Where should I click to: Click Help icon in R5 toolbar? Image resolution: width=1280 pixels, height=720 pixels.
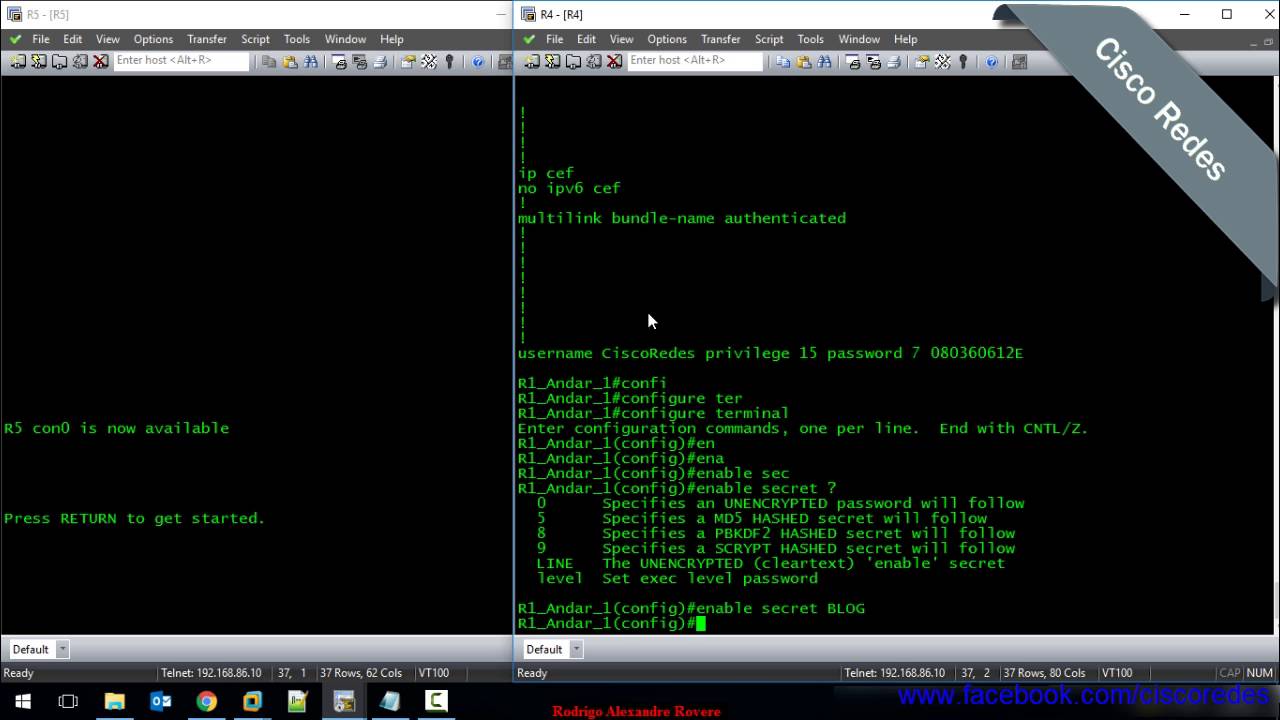click(x=478, y=61)
